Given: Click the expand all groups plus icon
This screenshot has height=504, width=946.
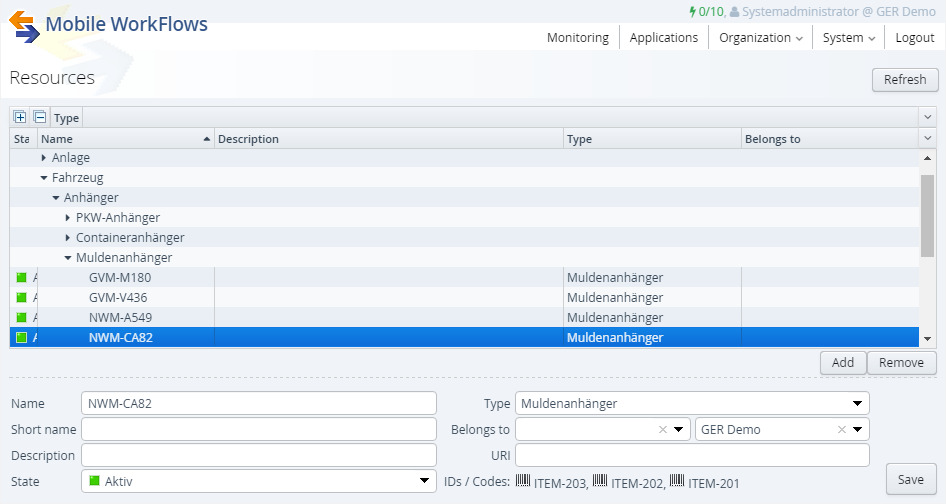Looking at the screenshot, I should [x=20, y=117].
